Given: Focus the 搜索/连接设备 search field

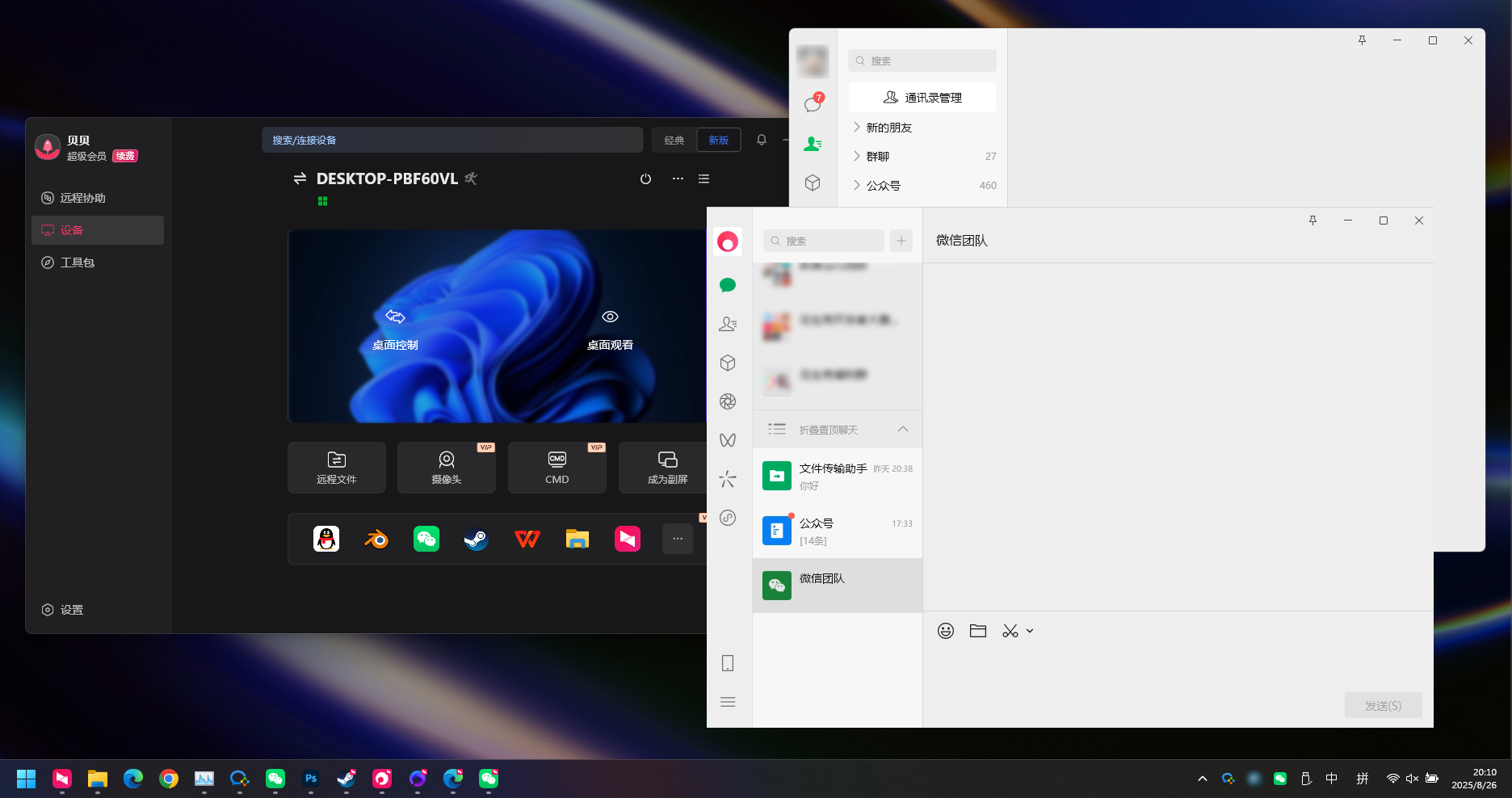Looking at the screenshot, I should point(452,140).
